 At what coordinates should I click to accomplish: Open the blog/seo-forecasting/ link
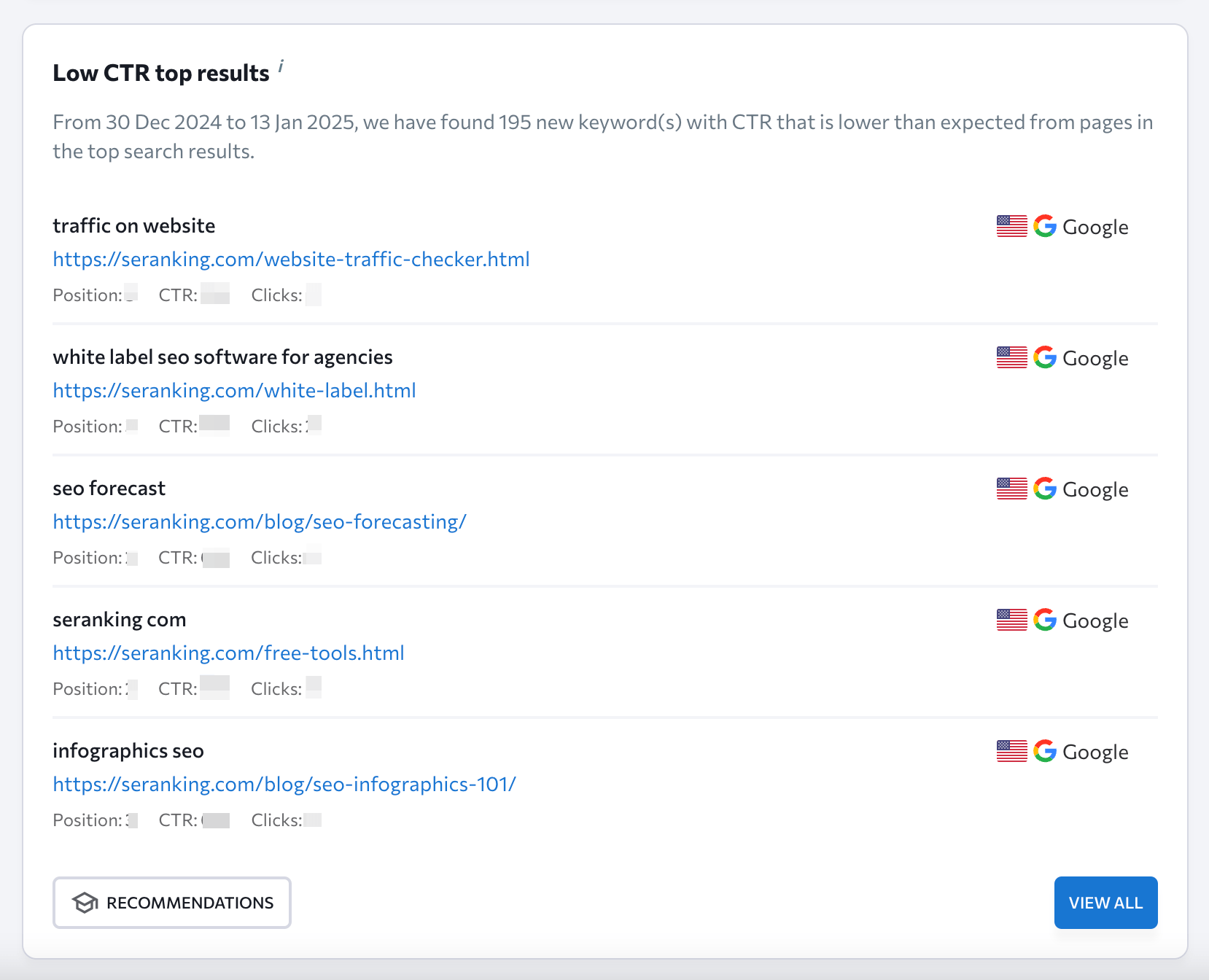pyautogui.click(x=260, y=522)
